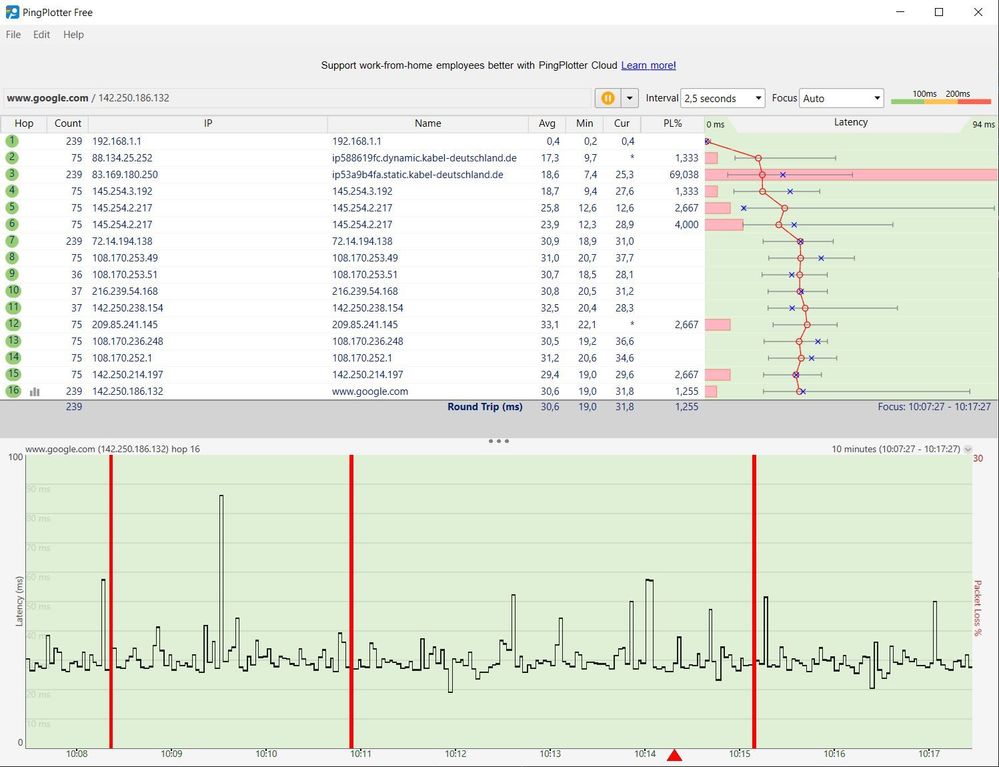Image resolution: width=999 pixels, height=767 pixels.
Task: Follow the Learn more! link
Action: 648,65
